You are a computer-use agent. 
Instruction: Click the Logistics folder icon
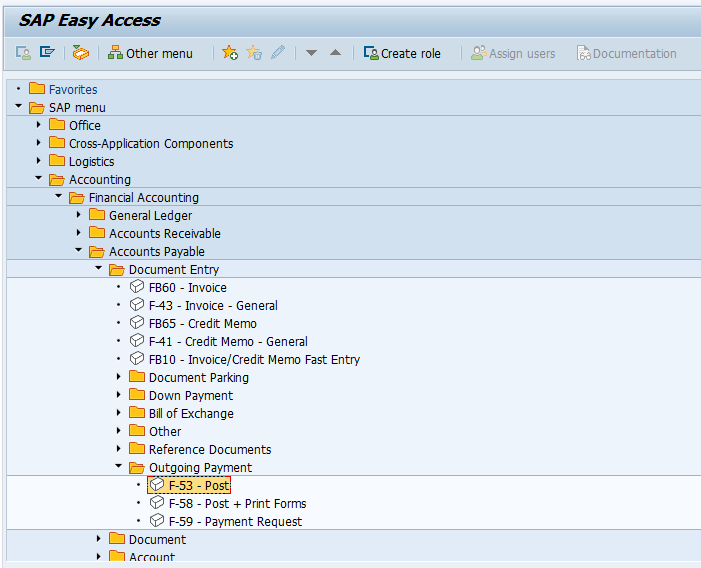point(57,160)
